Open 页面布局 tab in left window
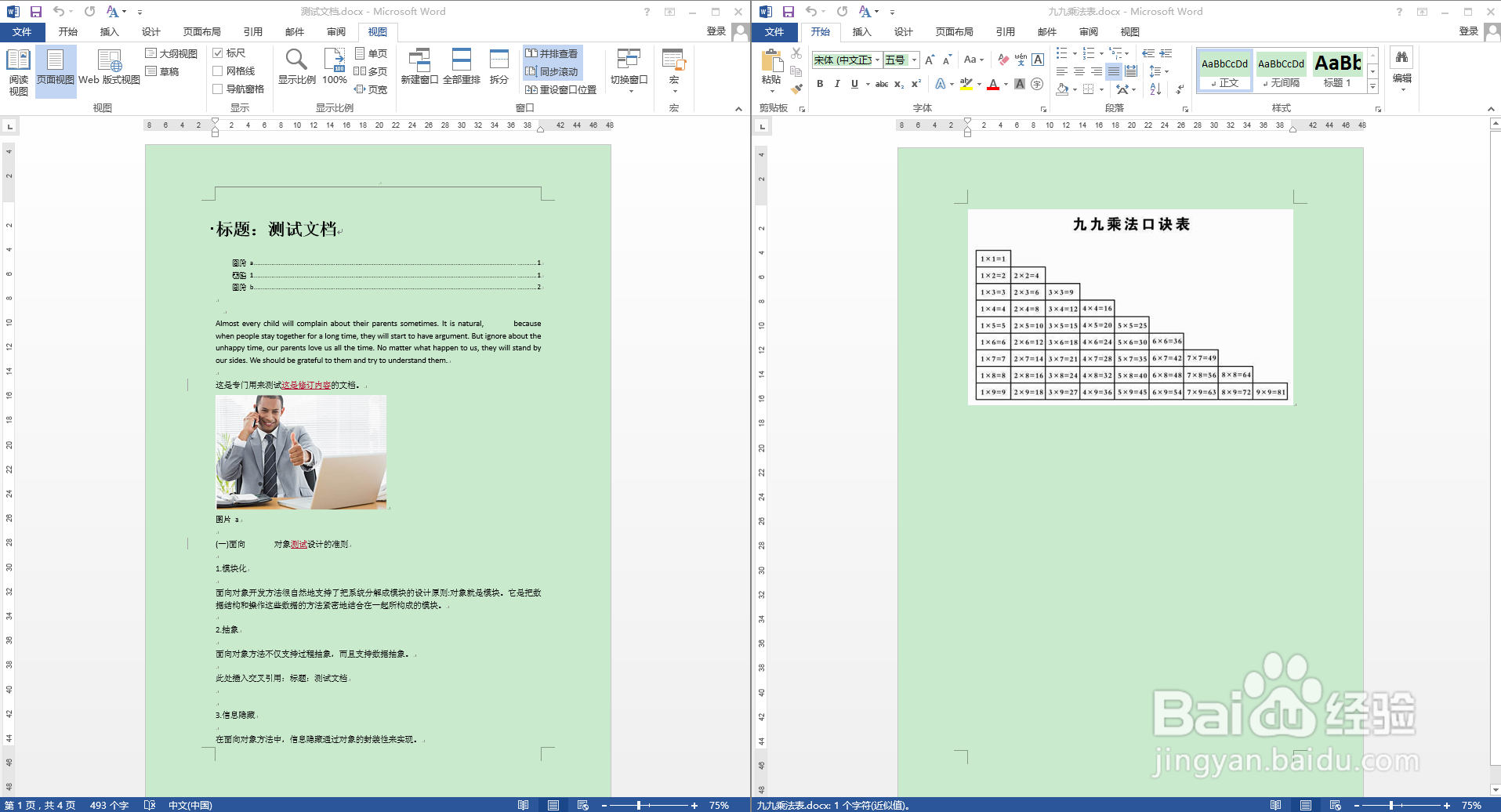Image resolution: width=1501 pixels, height=812 pixels. point(202,32)
